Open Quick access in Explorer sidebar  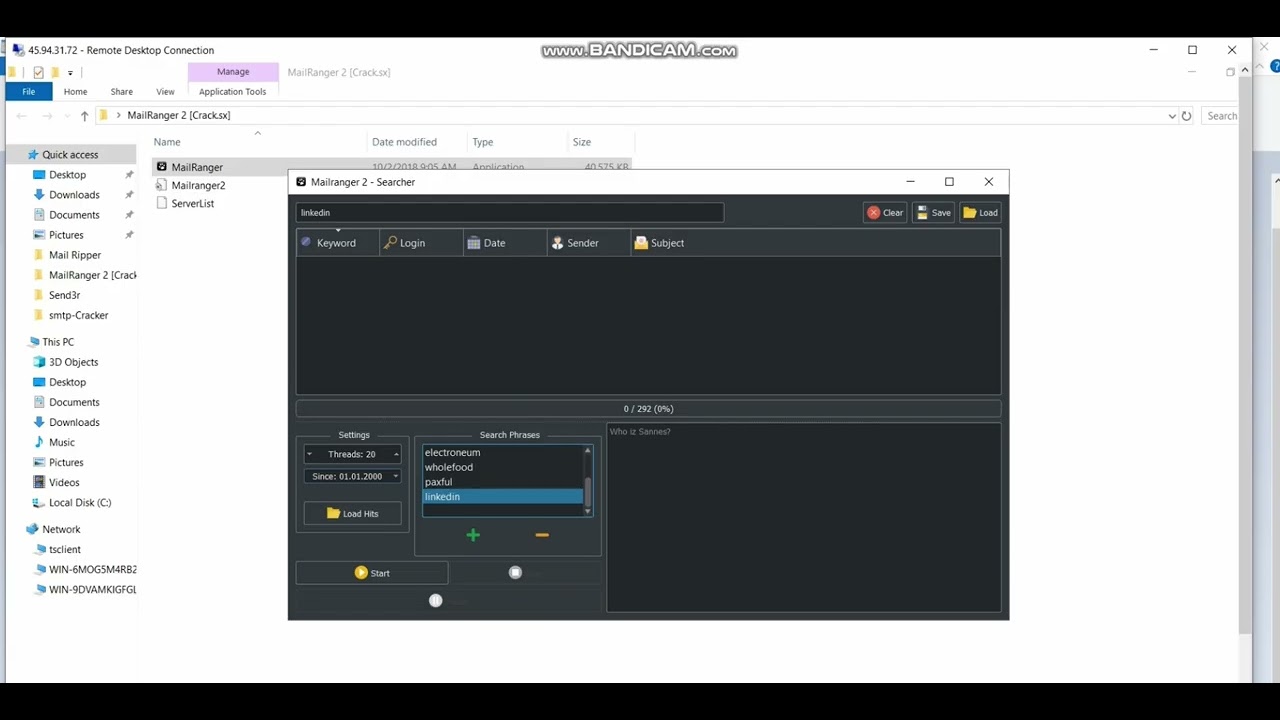point(70,155)
